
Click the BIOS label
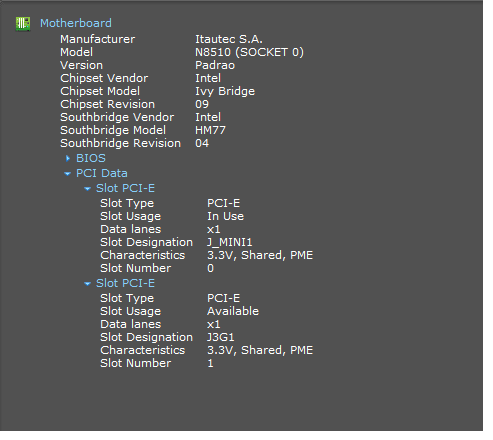click(91, 158)
